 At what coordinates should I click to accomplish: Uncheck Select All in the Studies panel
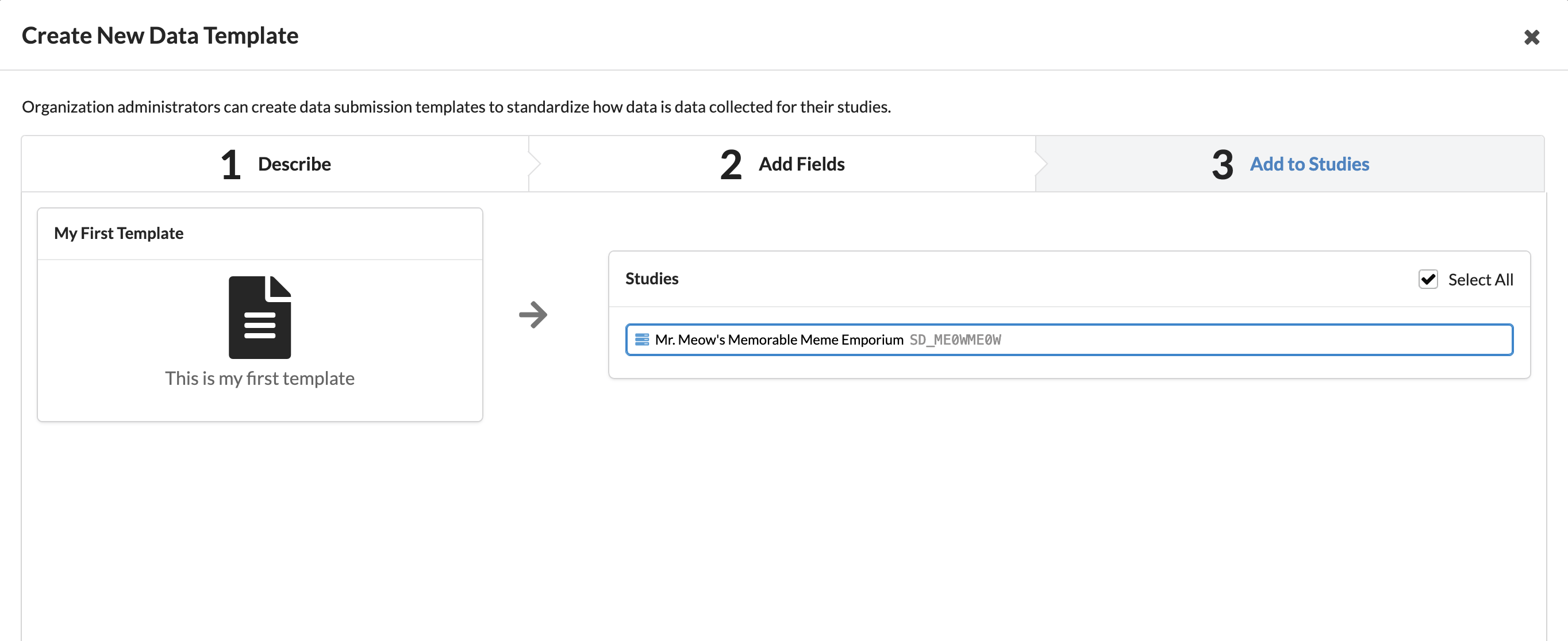click(1428, 279)
